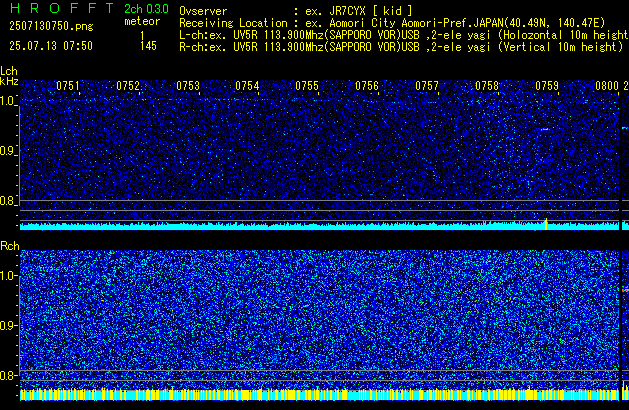This screenshot has height=410, width=629.
Task: Click the Lch 0.8 kHz axis label
Action: [8, 201]
